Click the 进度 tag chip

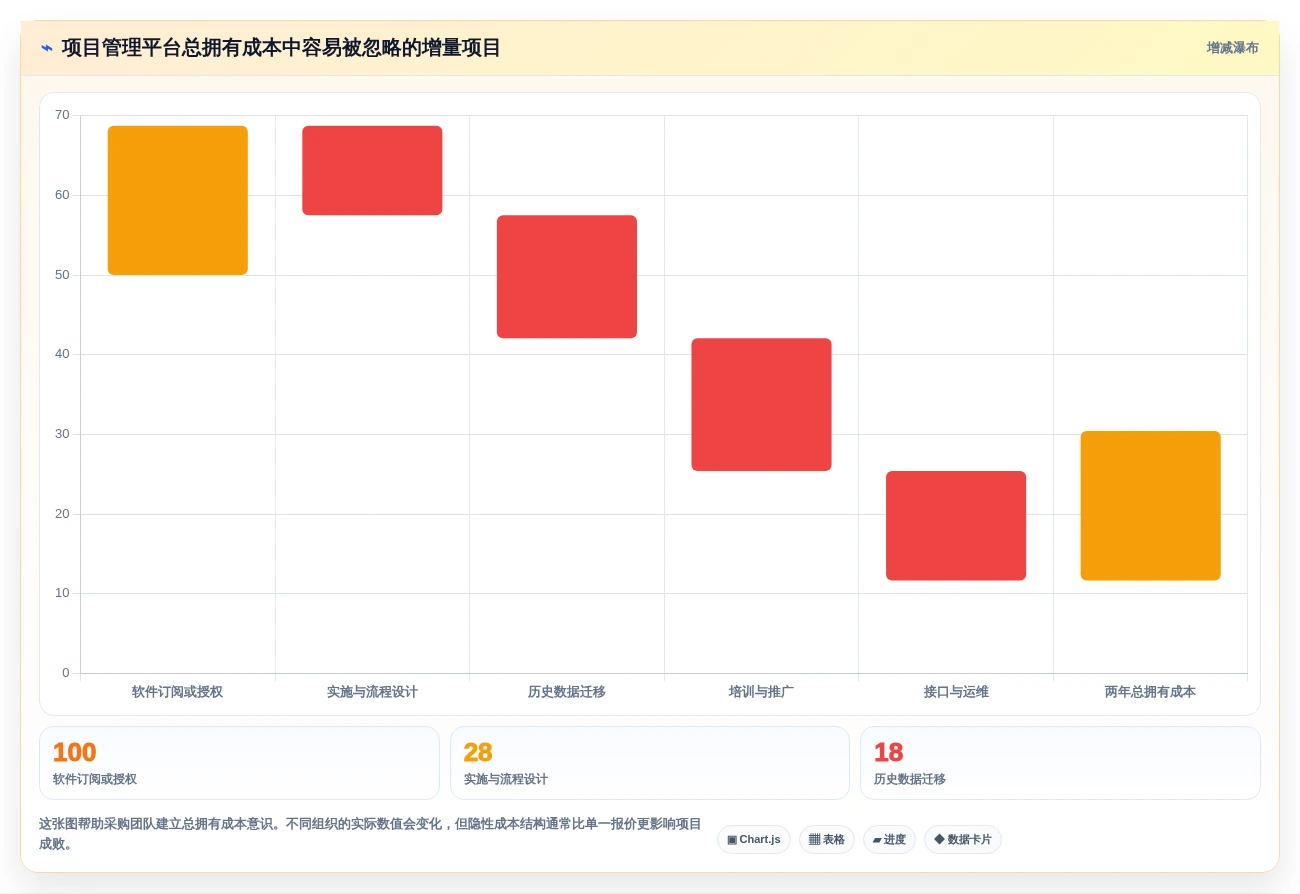pyautogui.click(x=889, y=839)
